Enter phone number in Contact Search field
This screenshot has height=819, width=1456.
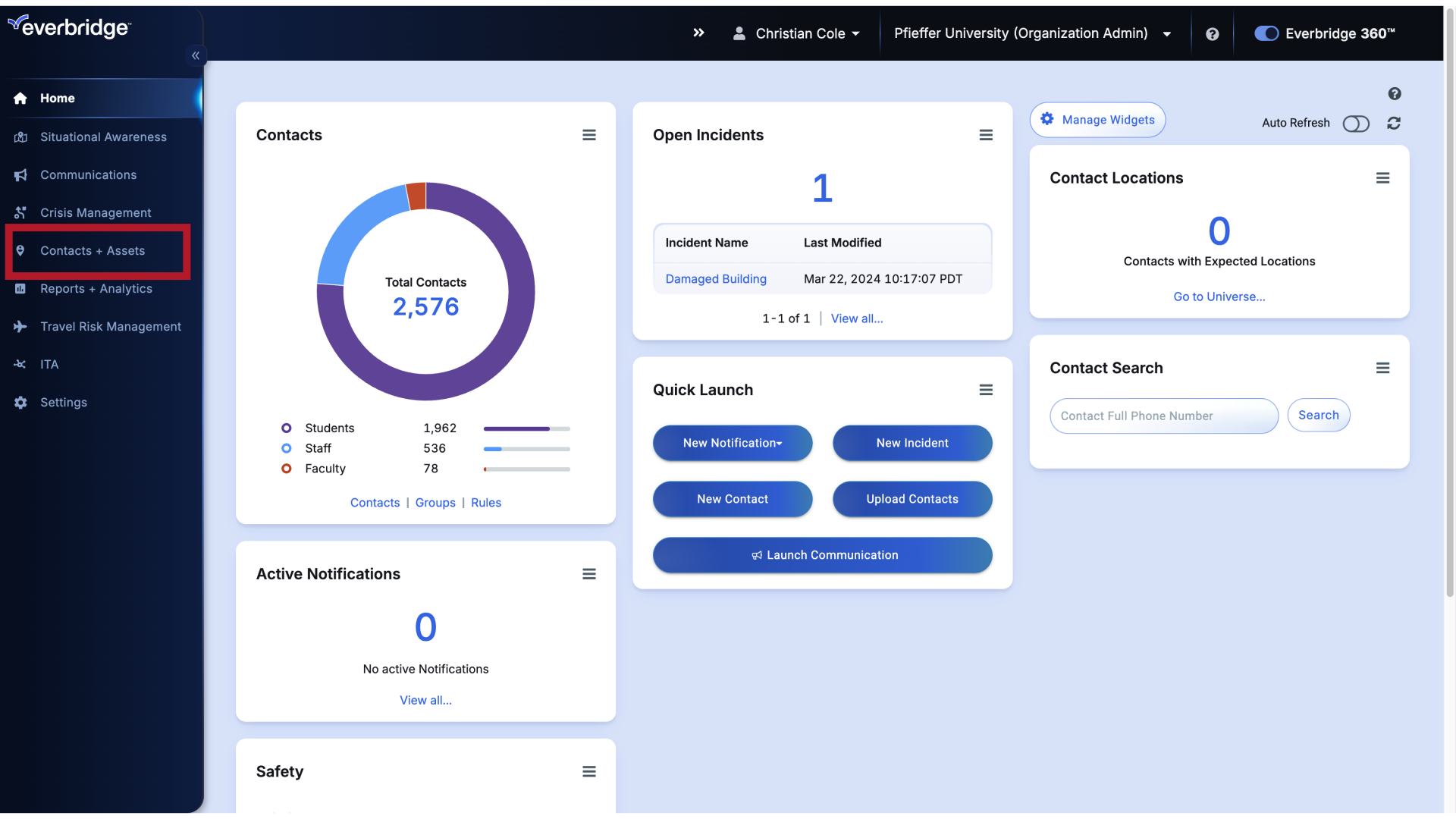tap(1164, 415)
